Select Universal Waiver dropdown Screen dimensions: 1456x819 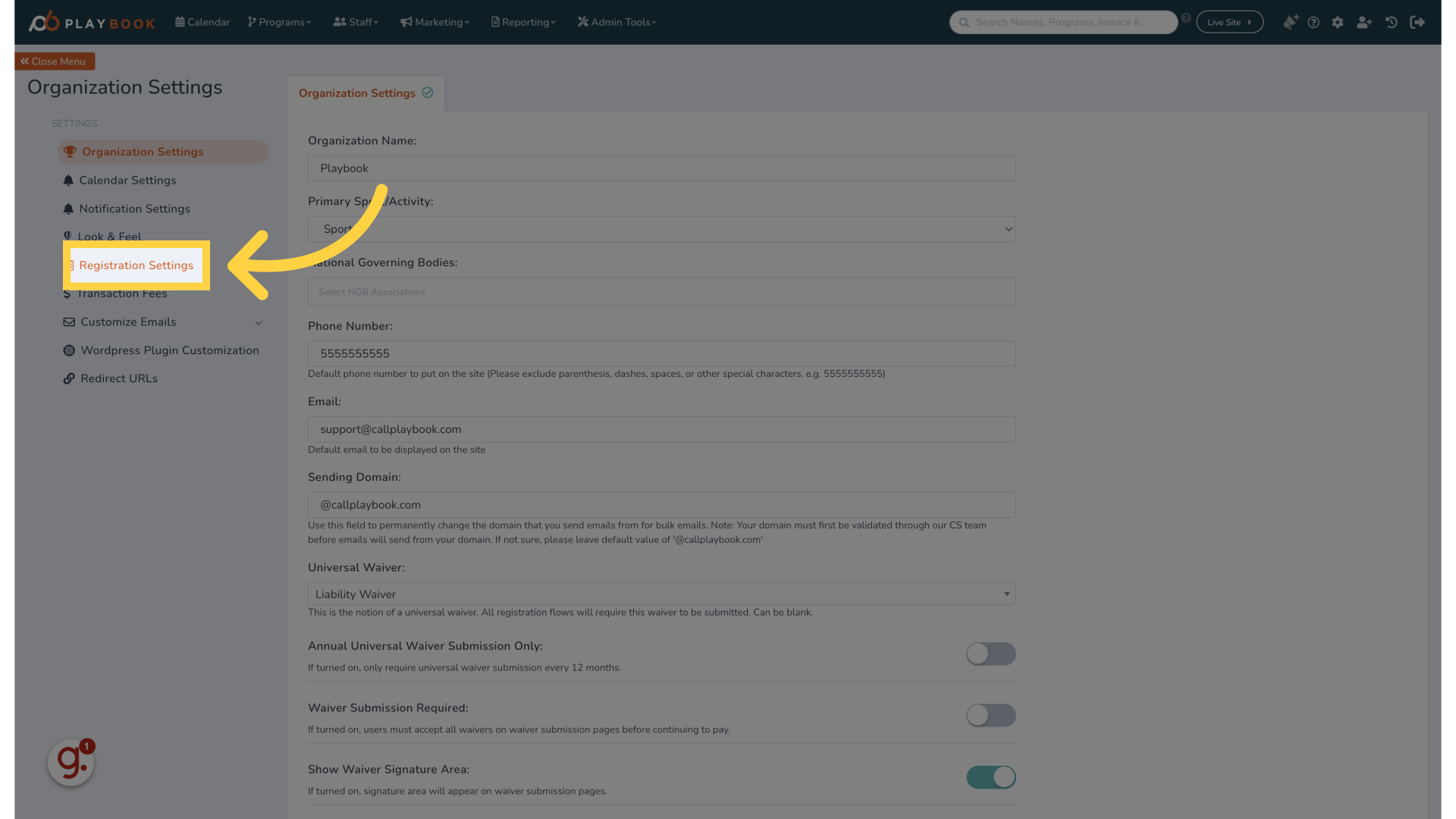tap(661, 594)
